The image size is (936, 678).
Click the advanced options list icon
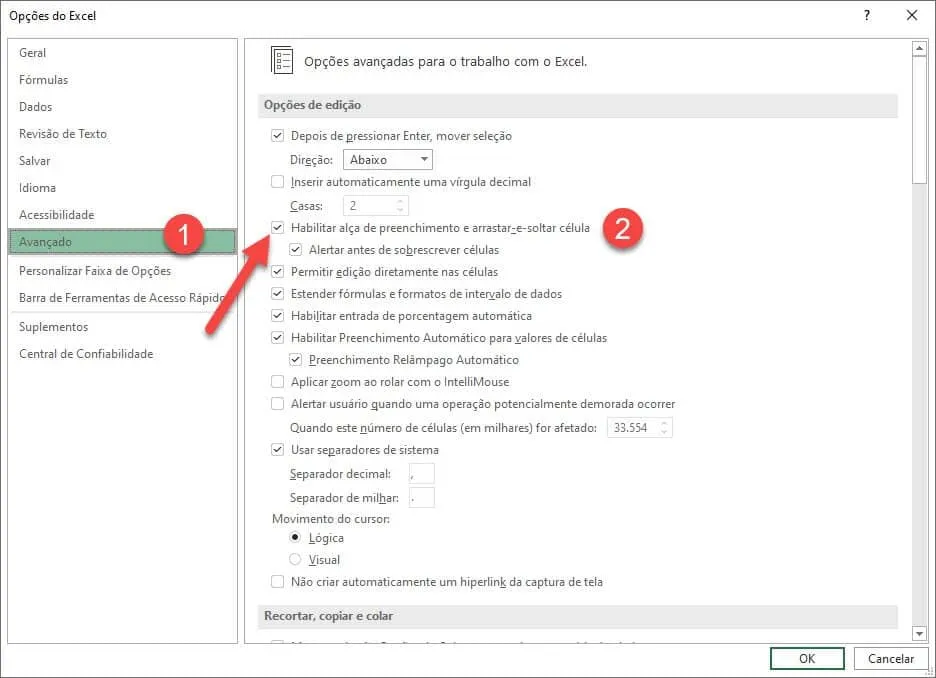[x=282, y=60]
